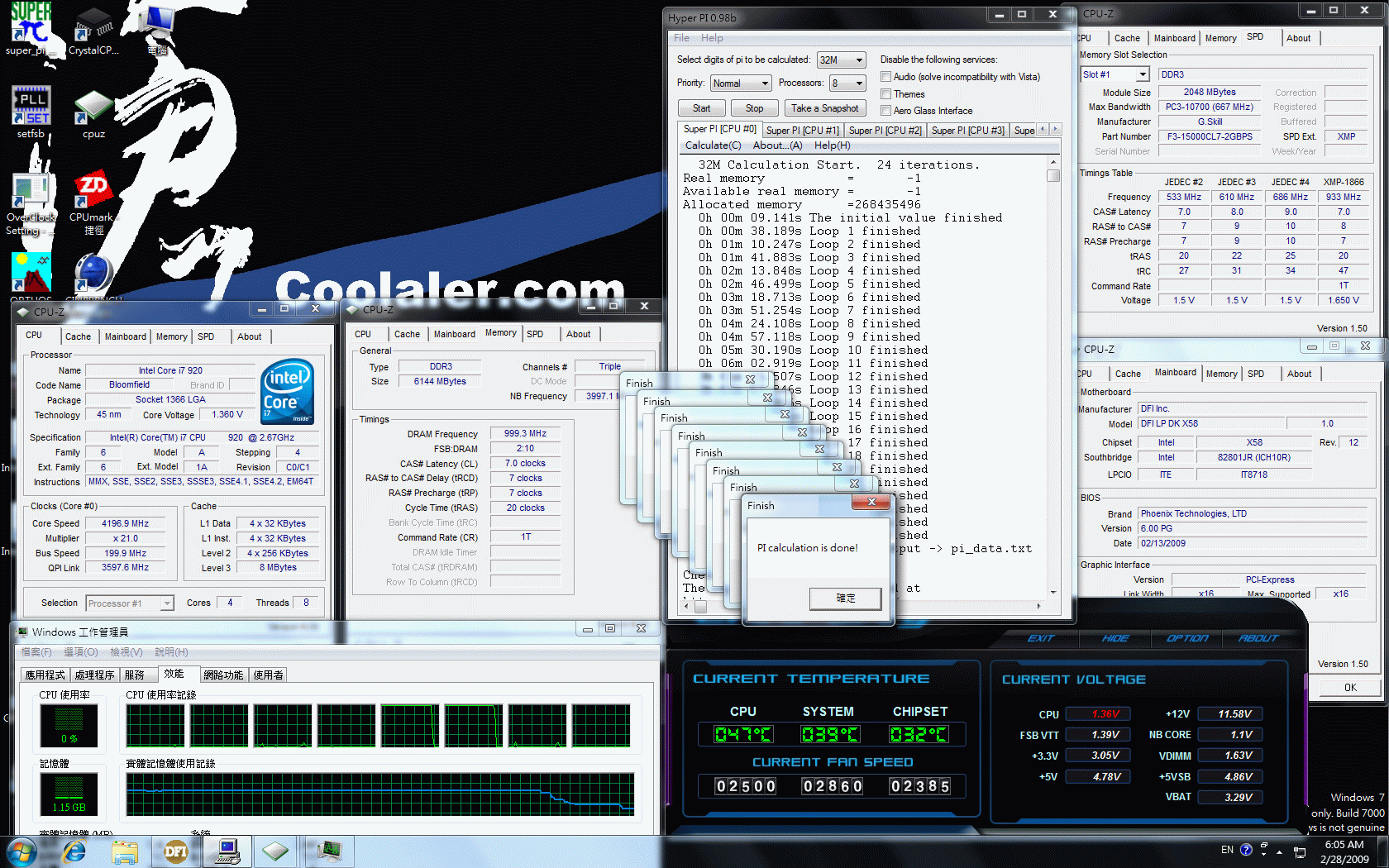Click the DRAM Frequency 999.3 MHz field

coord(525,433)
